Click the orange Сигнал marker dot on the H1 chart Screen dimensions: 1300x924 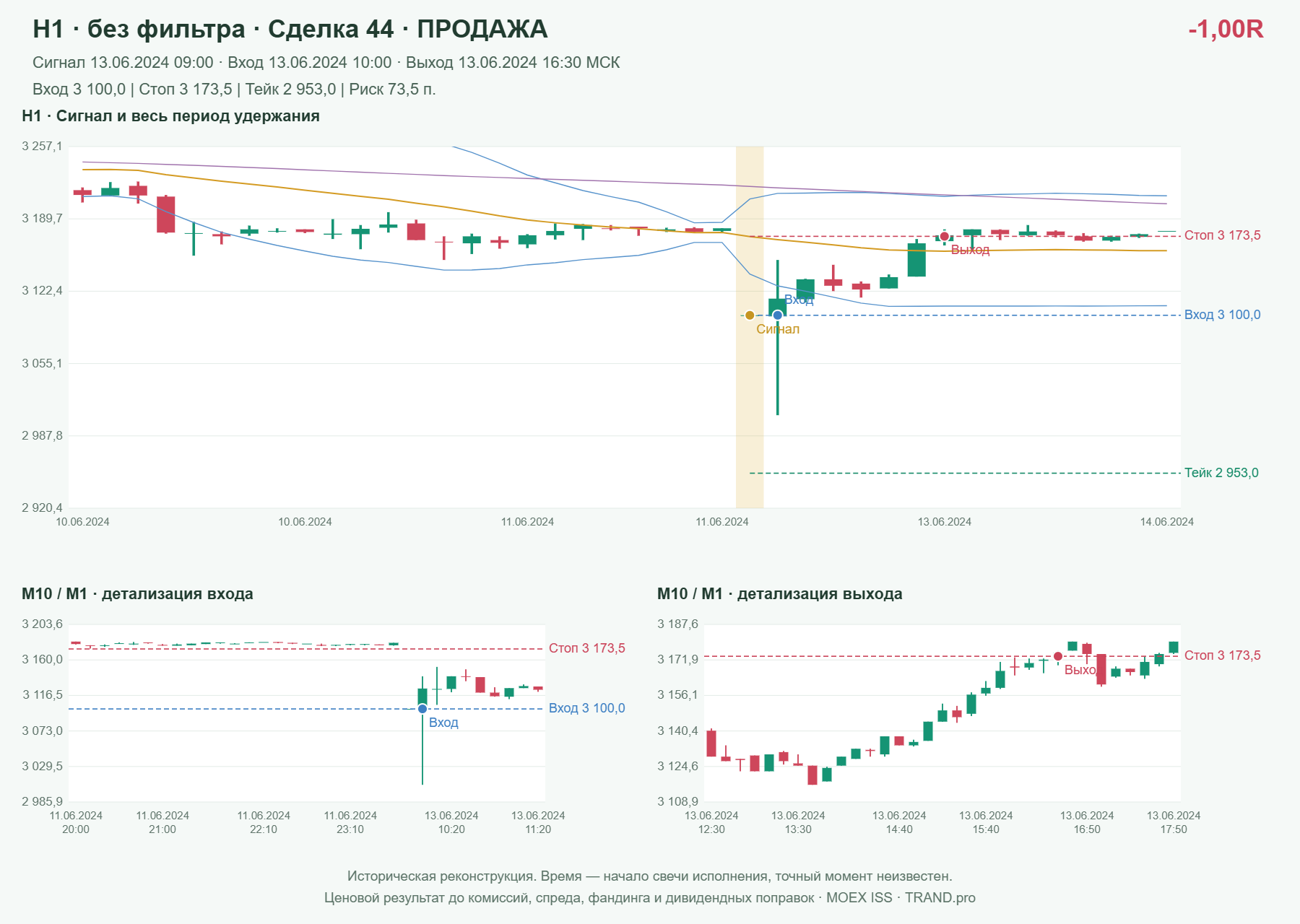tap(750, 315)
